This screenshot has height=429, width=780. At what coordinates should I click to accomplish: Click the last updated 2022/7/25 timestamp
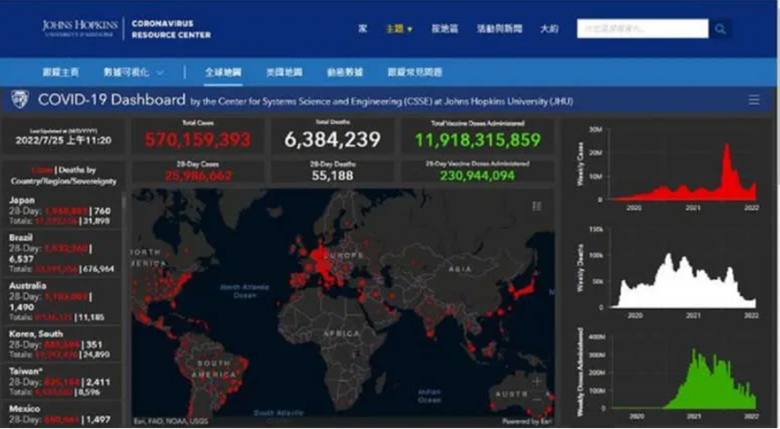(x=63, y=140)
